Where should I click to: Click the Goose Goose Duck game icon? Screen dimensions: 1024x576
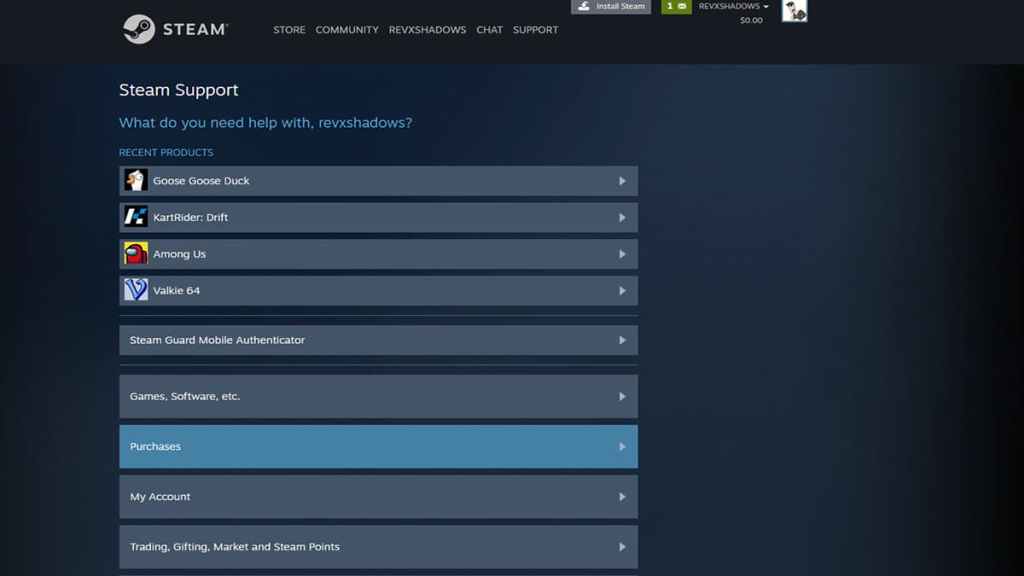tap(135, 181)
